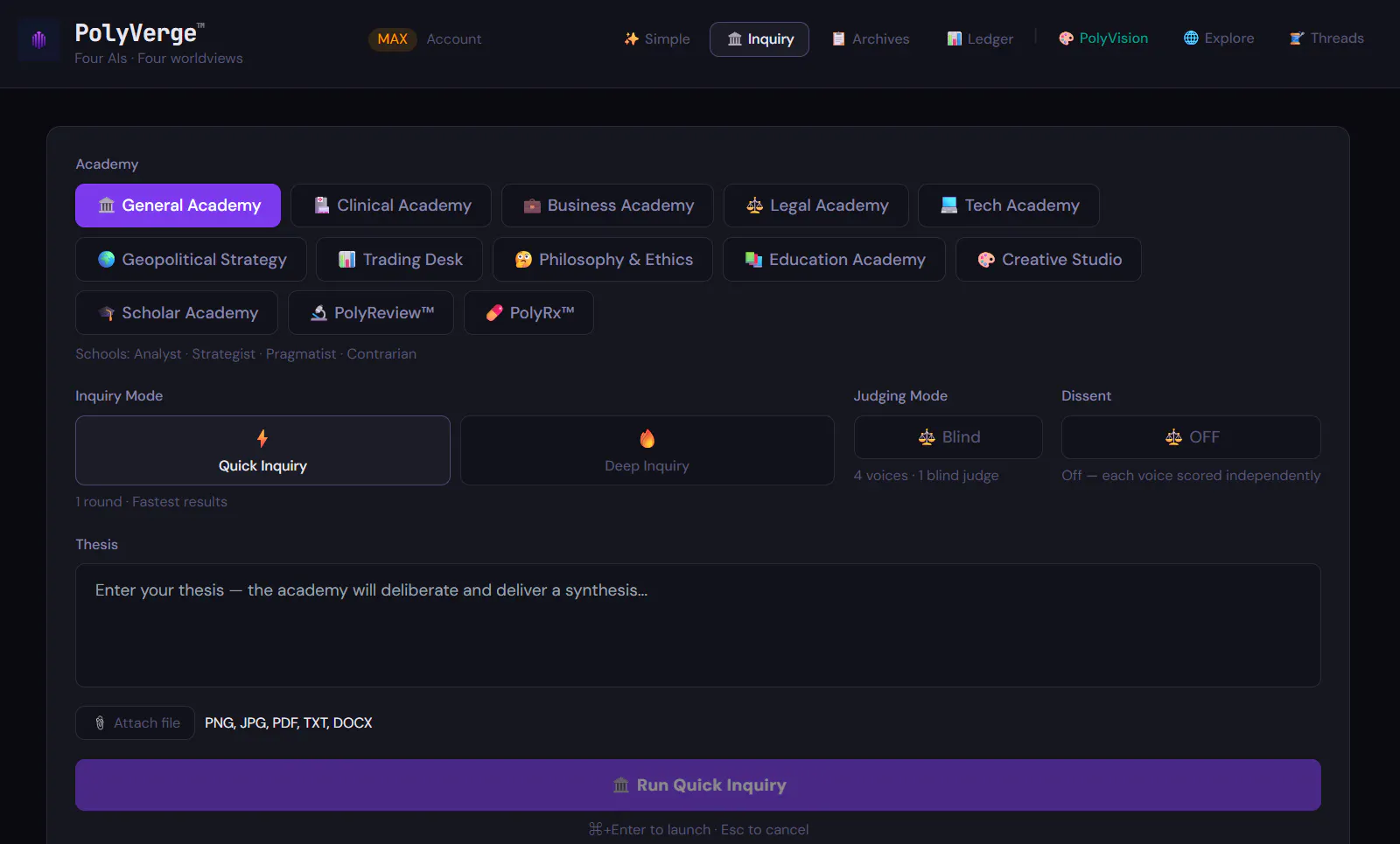
Task: Choose Geopolitical Strategy academy
Action: tap(191, 260)
